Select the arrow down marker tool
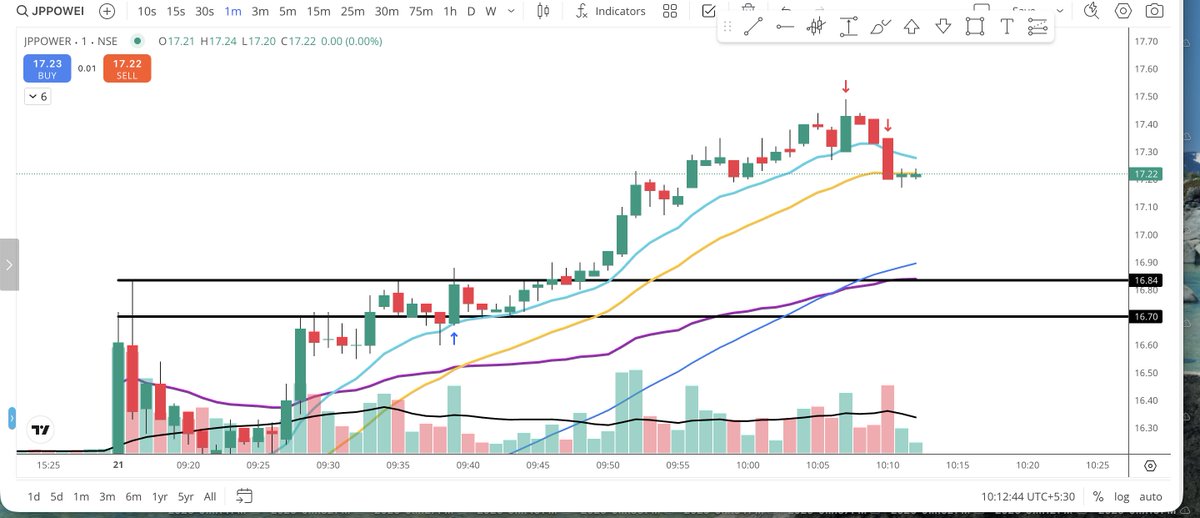Viewport: 1200px width, 518px height. click(x=943, y=27)
